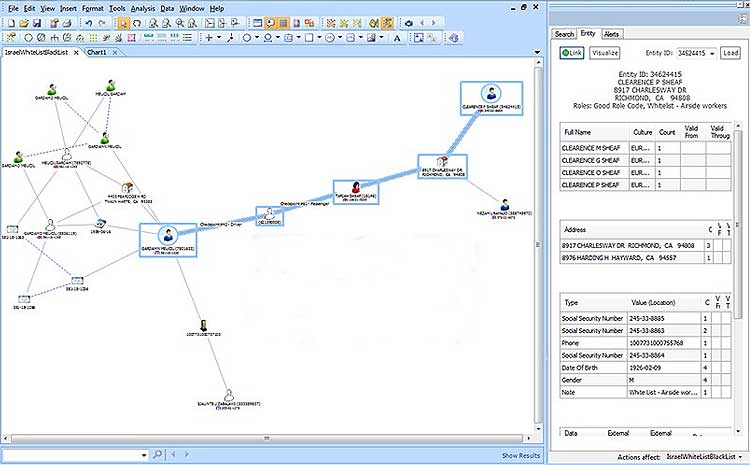This screenshot has width=750, height=465.
Task: Click the rotate tool beside the pointer
Action: coord(137,23)
